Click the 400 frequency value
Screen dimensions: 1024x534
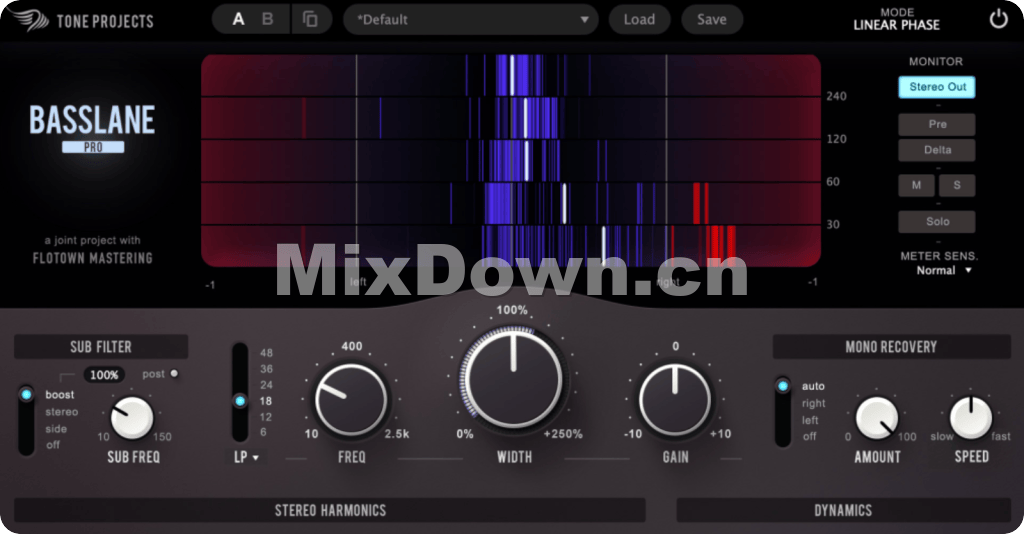pos(351,346)
